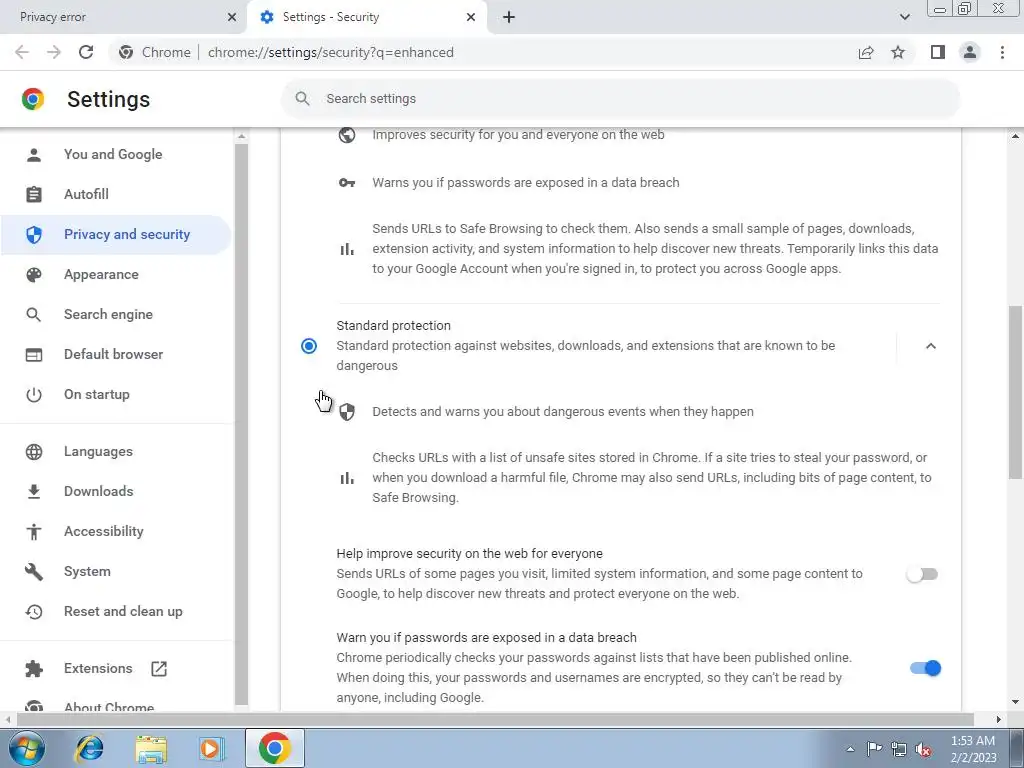Close the Settings - Security tab
The image size is (1024, 768).
point(471,17)
